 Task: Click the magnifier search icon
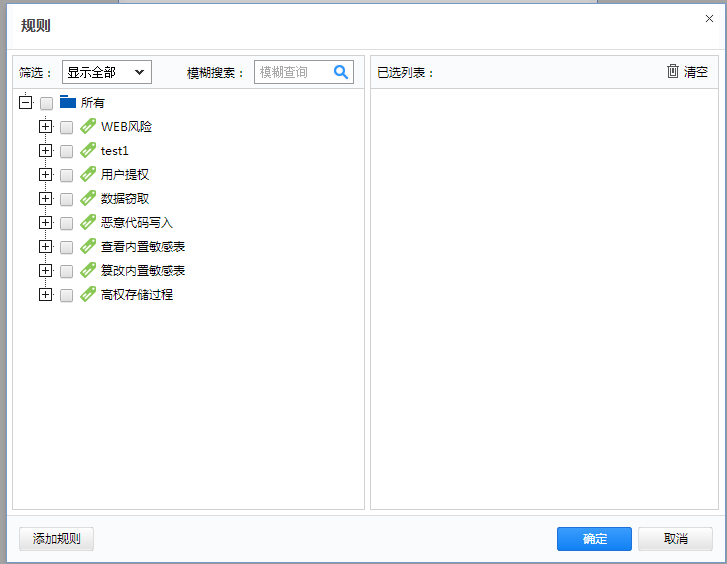point(341,72)
